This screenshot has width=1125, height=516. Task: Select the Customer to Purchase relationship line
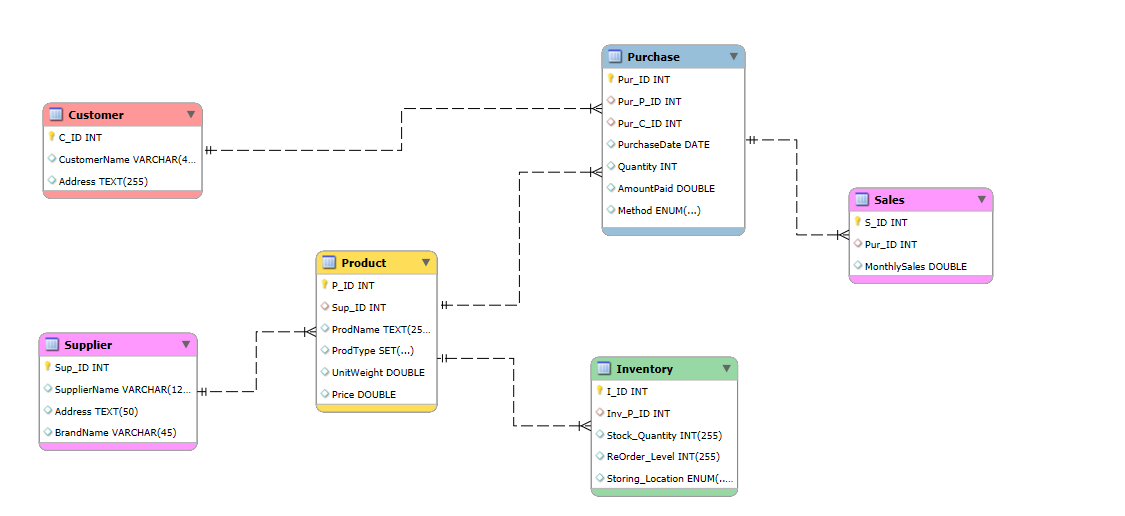pyautogui.click(x=402, y=129)
